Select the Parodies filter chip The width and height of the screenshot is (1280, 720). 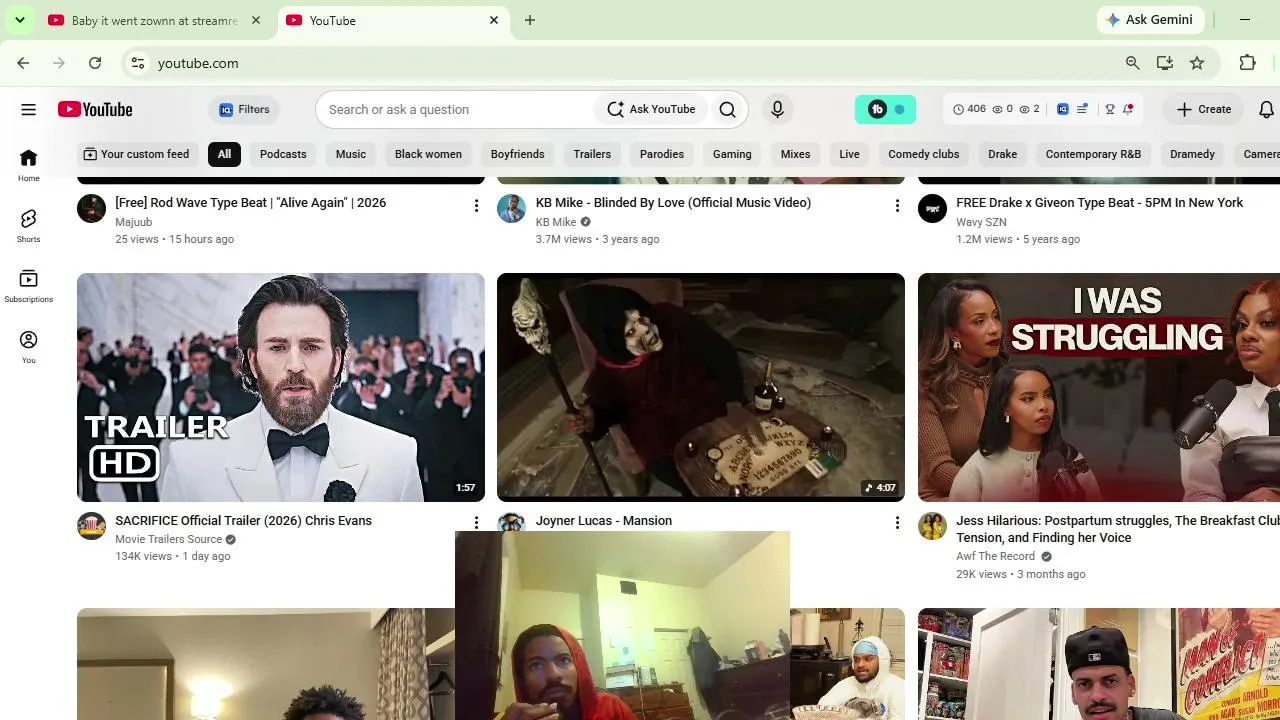pos(662,154)
